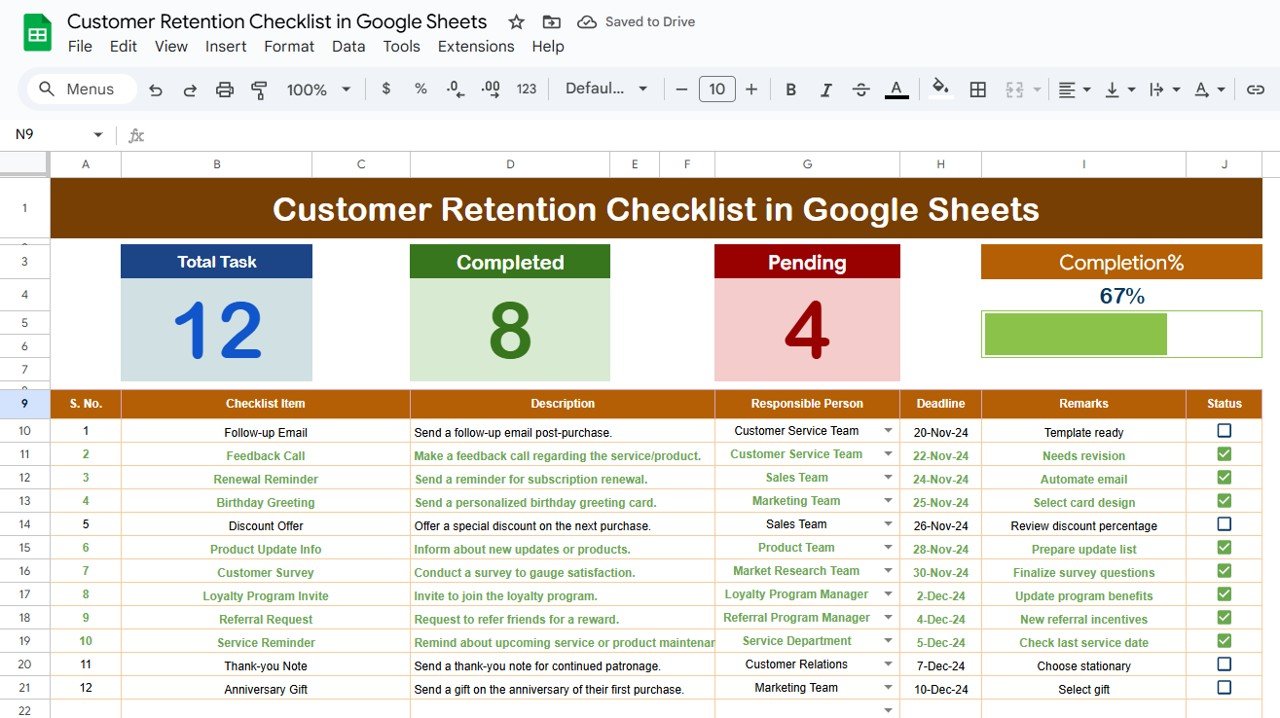Open the Insert menu

point(226,46)
